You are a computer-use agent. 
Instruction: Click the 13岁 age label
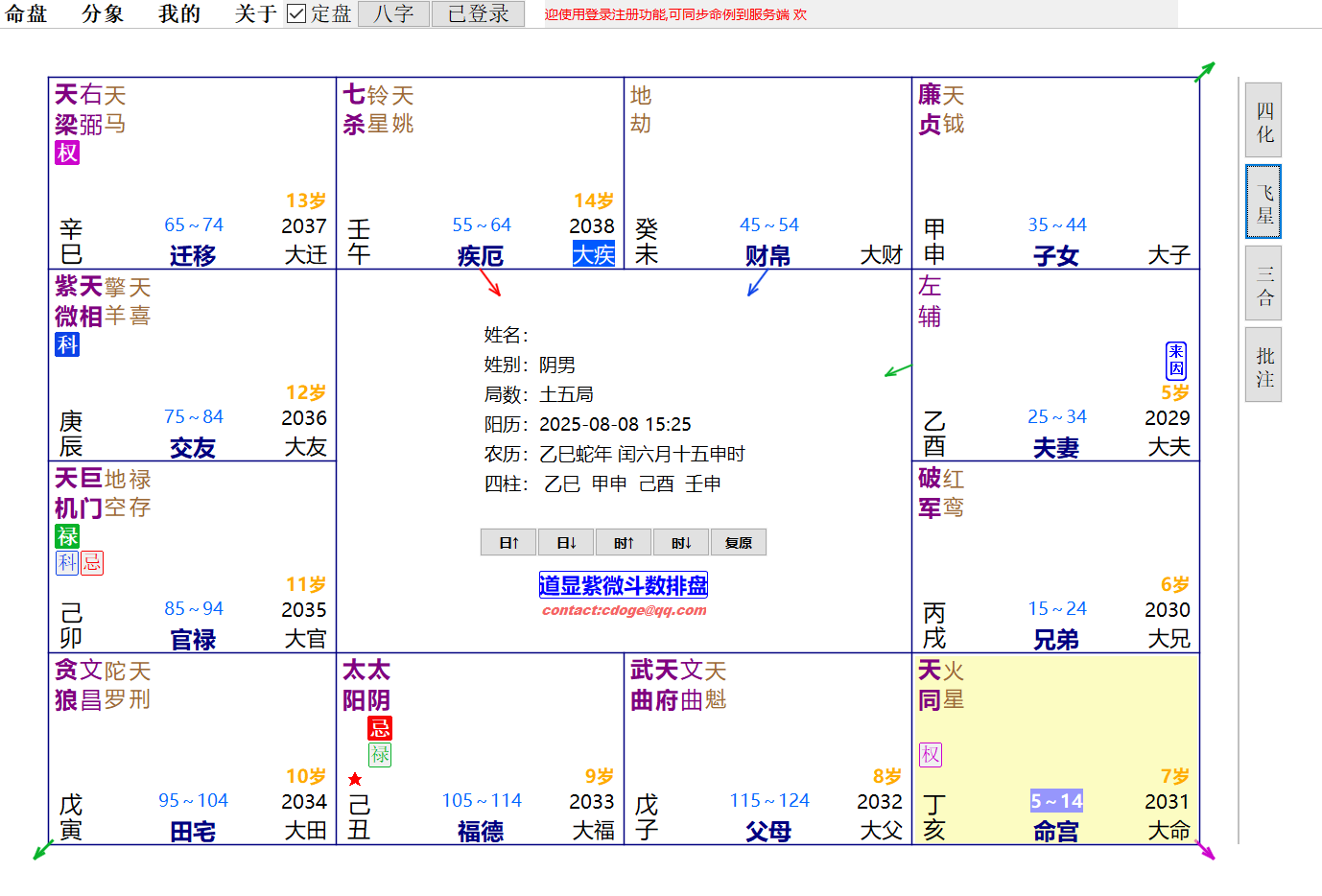point(306,200)
